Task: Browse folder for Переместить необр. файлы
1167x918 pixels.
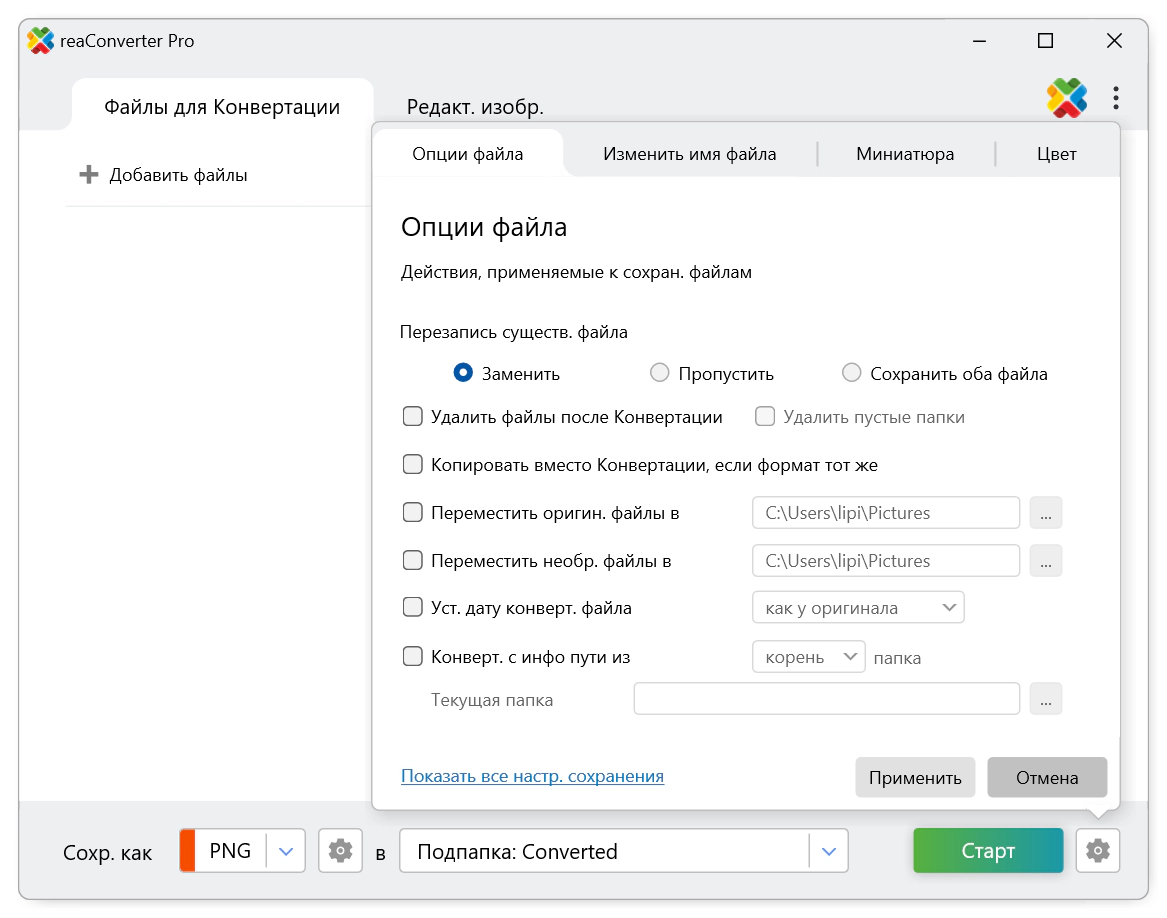Action: tap(1045, 561)
